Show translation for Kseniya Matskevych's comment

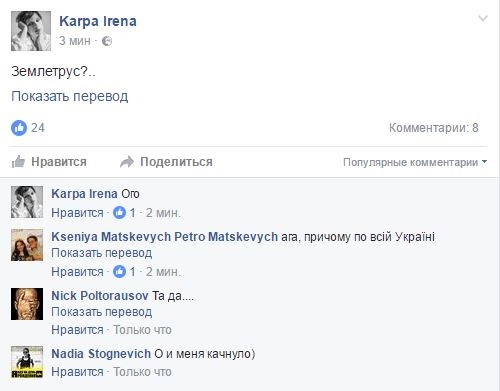[x=102, y=253]
